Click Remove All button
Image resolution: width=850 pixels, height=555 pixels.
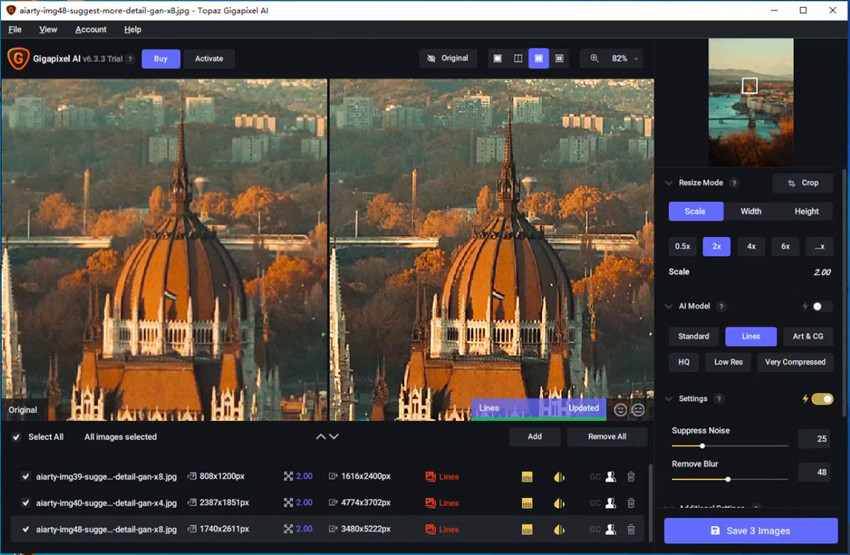[607, 437]
